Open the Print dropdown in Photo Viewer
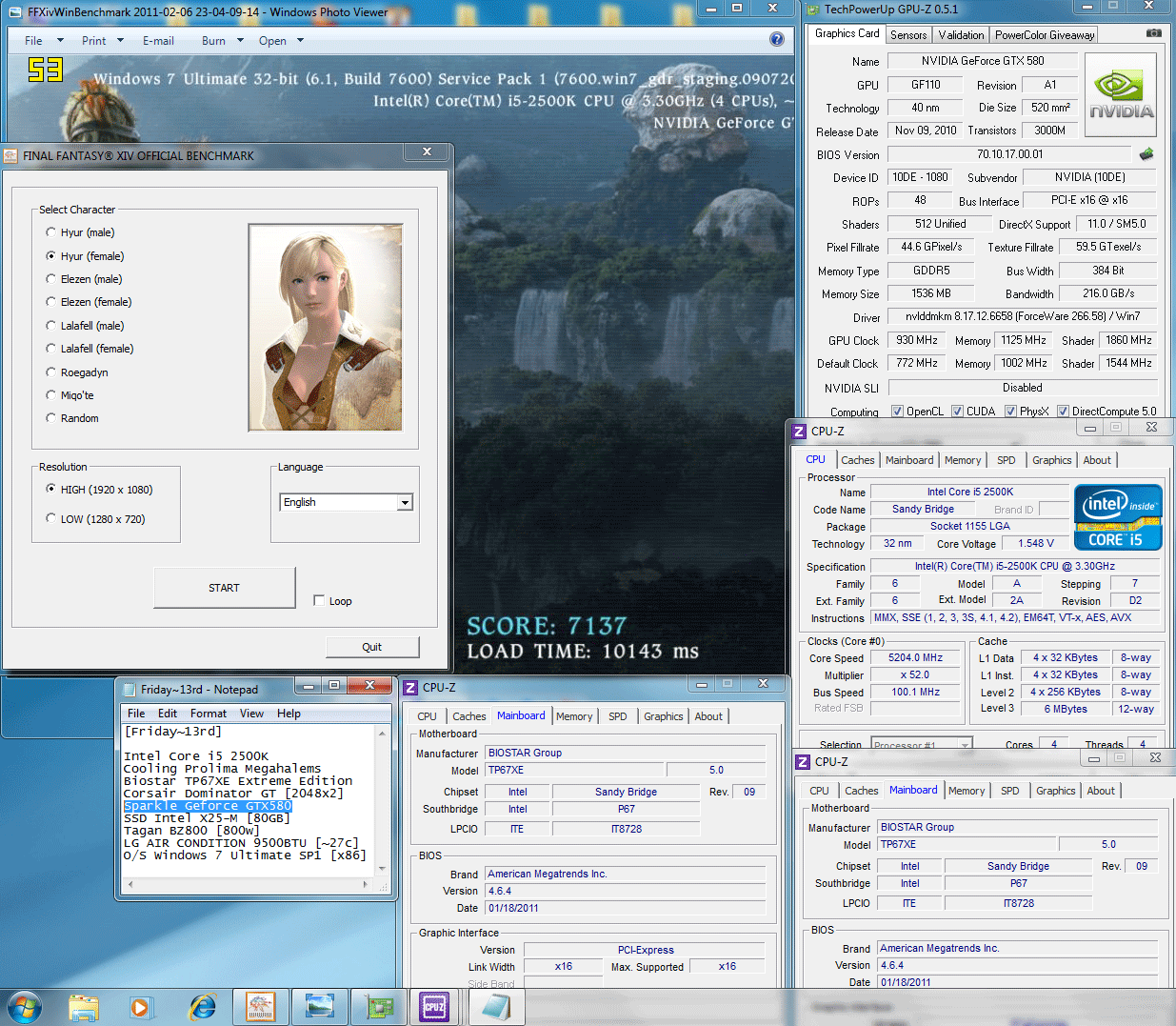 click(x=120, y=41)
